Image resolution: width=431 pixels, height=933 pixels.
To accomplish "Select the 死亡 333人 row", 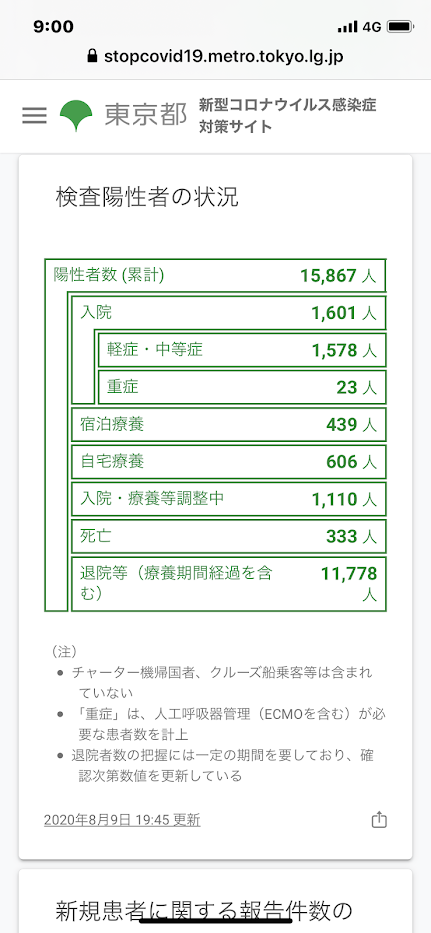I will coord(229,536).
